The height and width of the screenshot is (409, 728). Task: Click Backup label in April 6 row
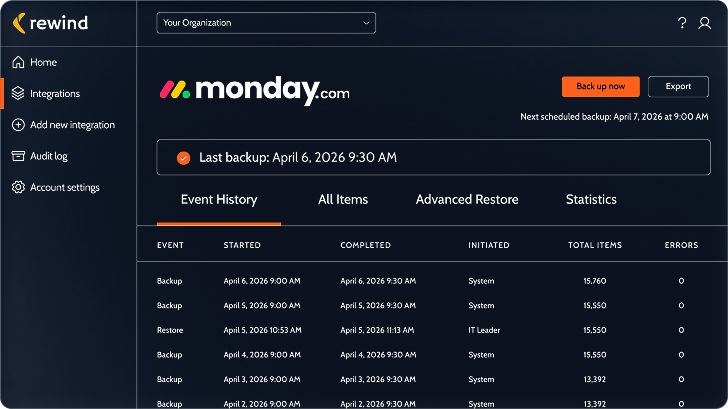click(169, 281)
